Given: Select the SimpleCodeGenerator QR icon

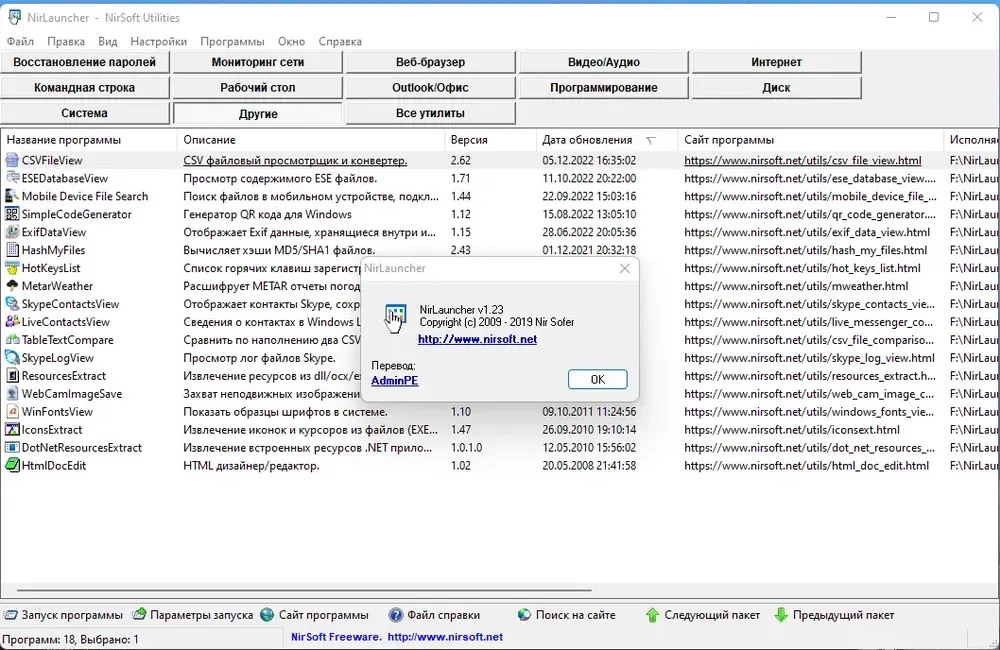Looking at the screenshot, I should tap(12, 214).
